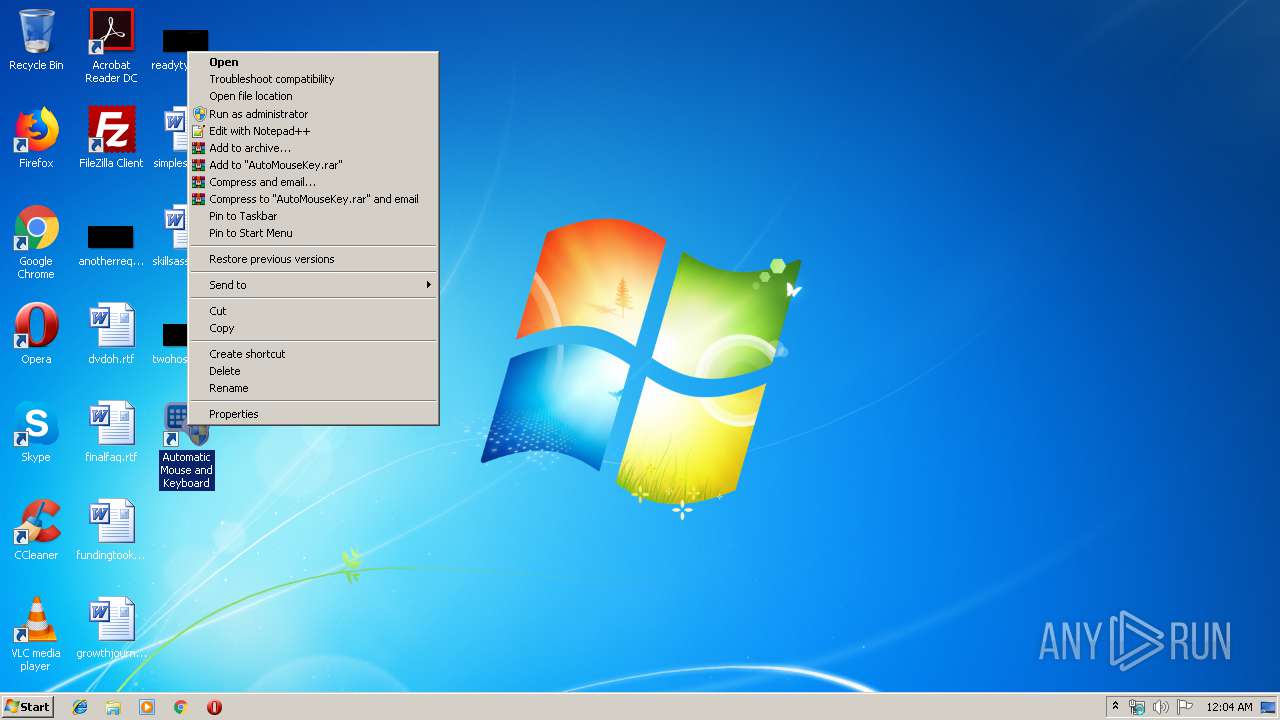Choose Pin to Taskbar
The width and height of the screenshot is (1280, 720).
click(x=314, y=216)
